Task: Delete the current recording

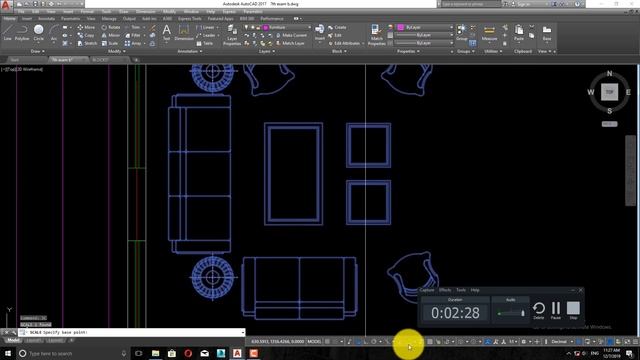Action: pos(538,310)
